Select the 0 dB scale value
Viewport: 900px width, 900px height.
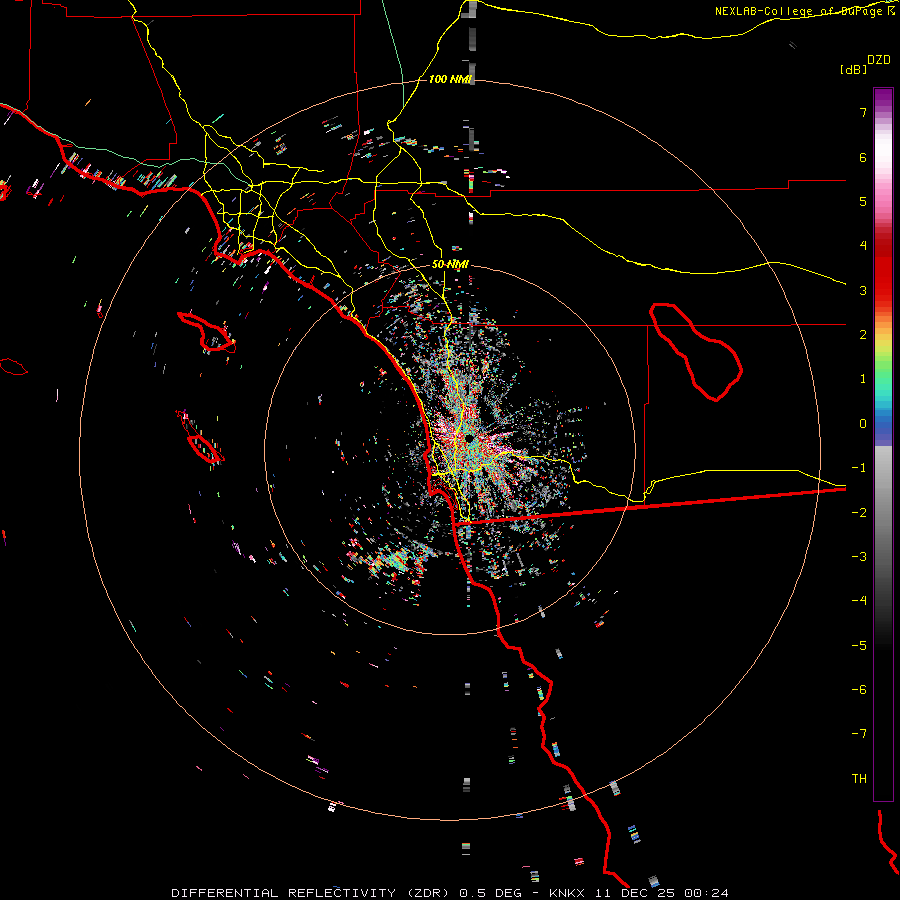pos(863,424)
